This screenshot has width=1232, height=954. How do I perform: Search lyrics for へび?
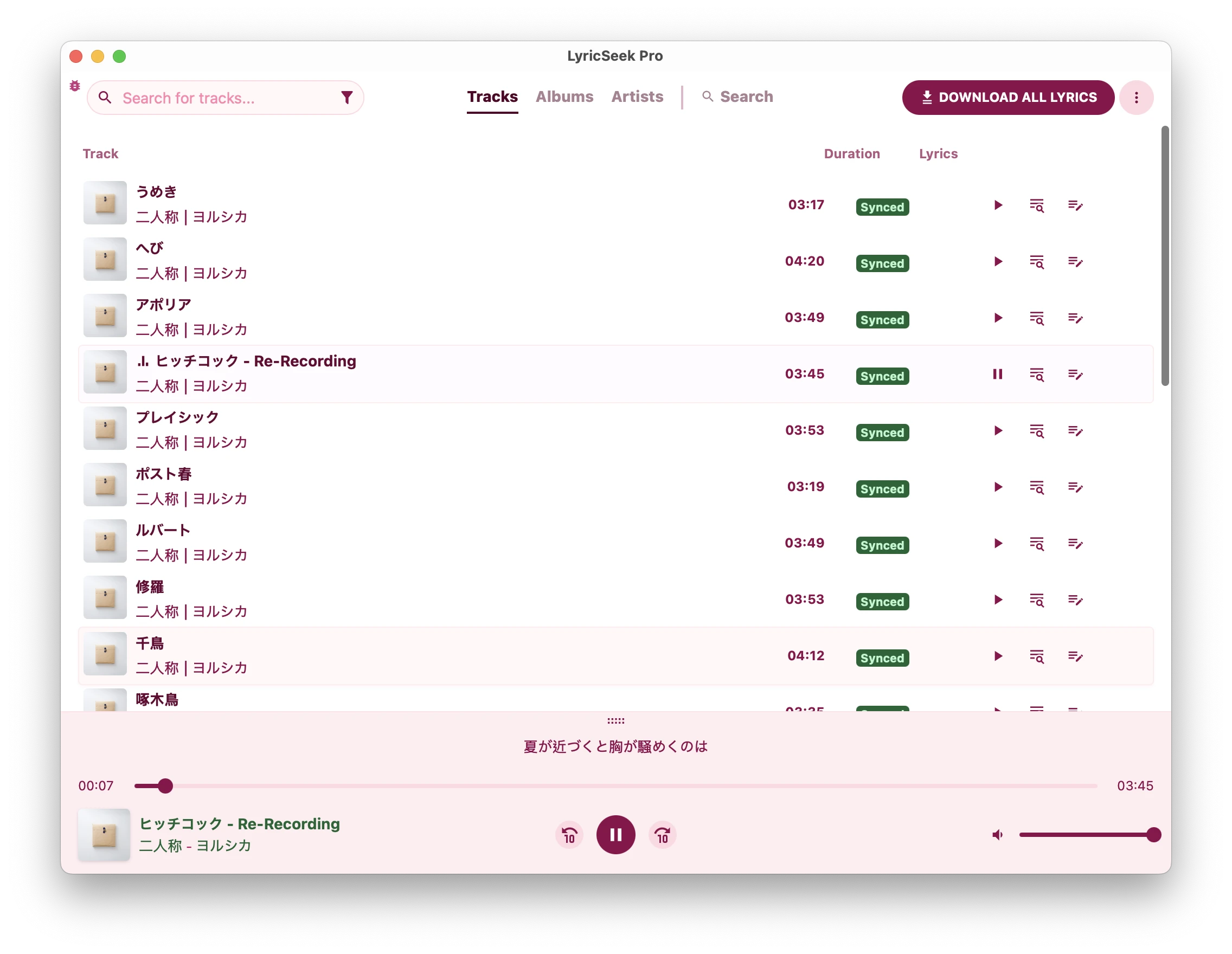[x=1037, y=262]
